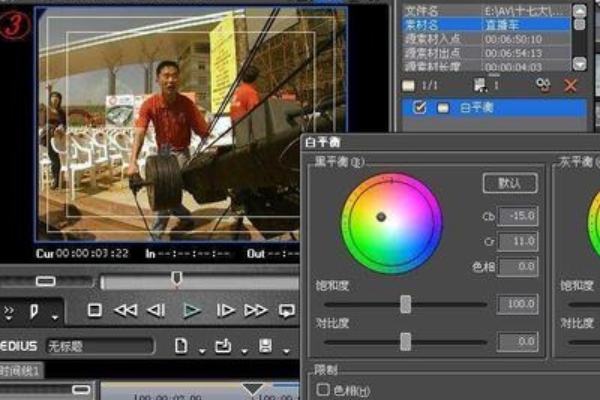
Task: Switch to the 时间线1 tab
Action: (21, 371)
